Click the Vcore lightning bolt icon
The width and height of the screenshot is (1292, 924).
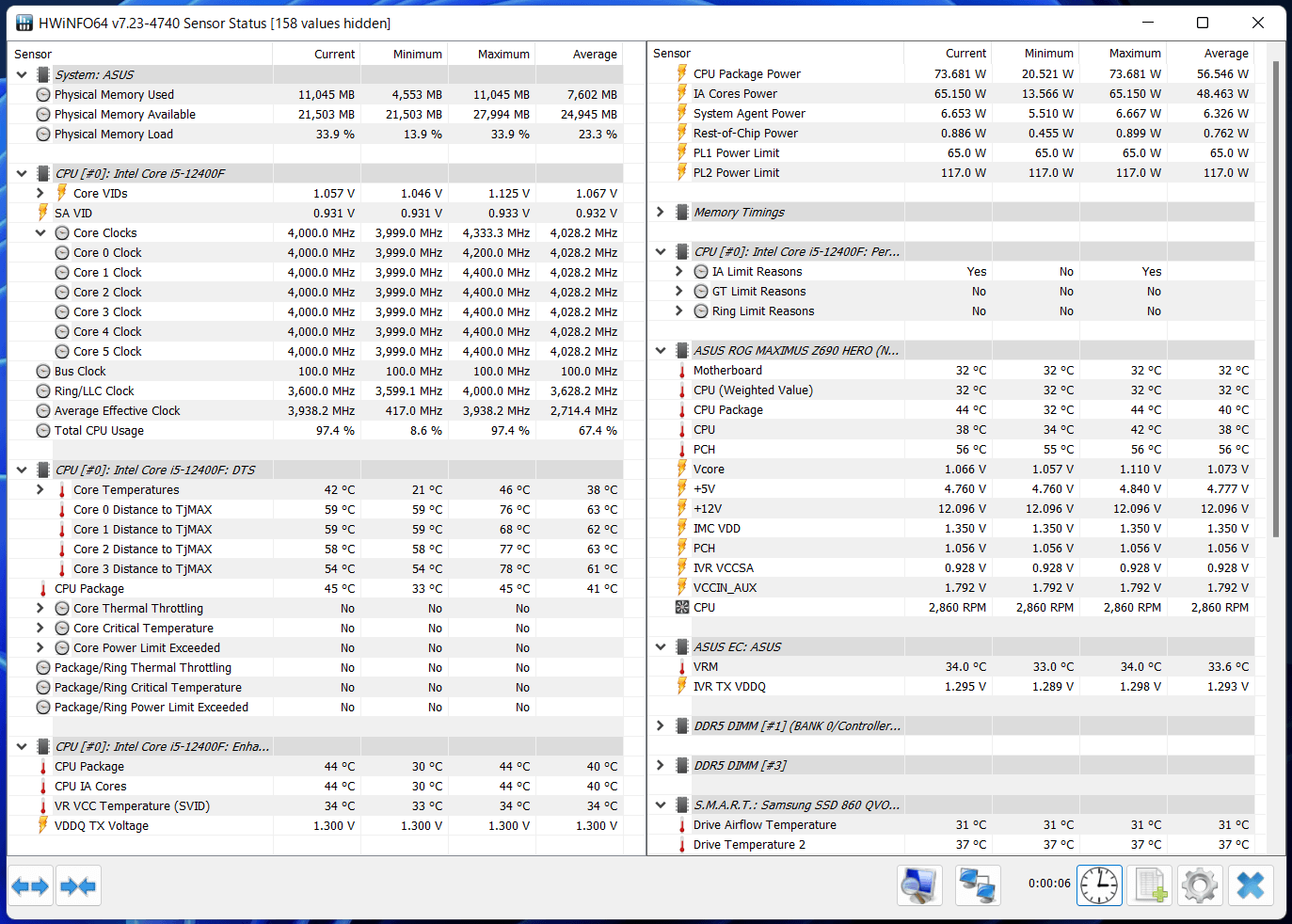[682, 469]
